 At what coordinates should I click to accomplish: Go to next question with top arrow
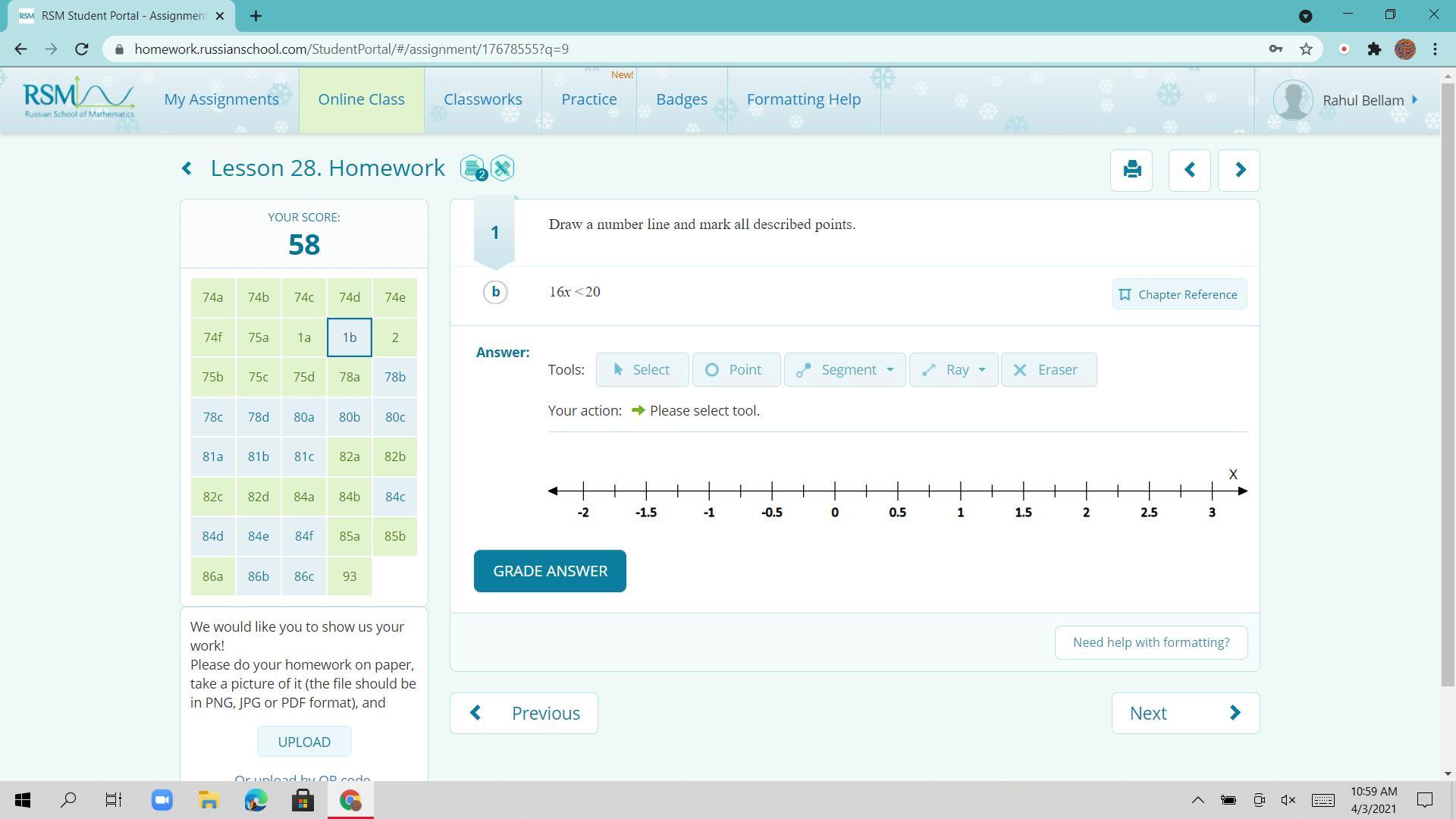click(1239, 170)
